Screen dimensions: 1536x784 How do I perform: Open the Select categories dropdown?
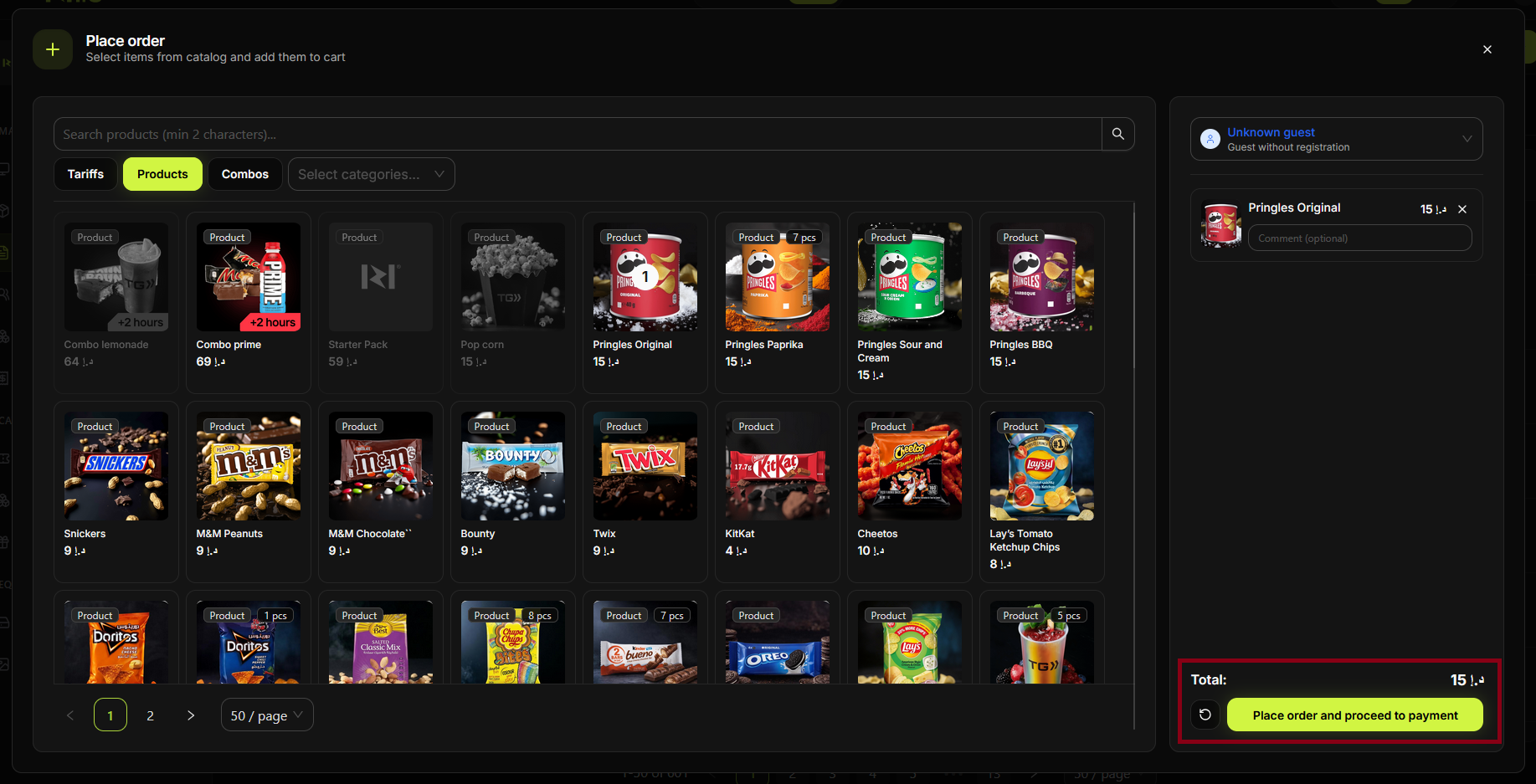pos(371,174)
